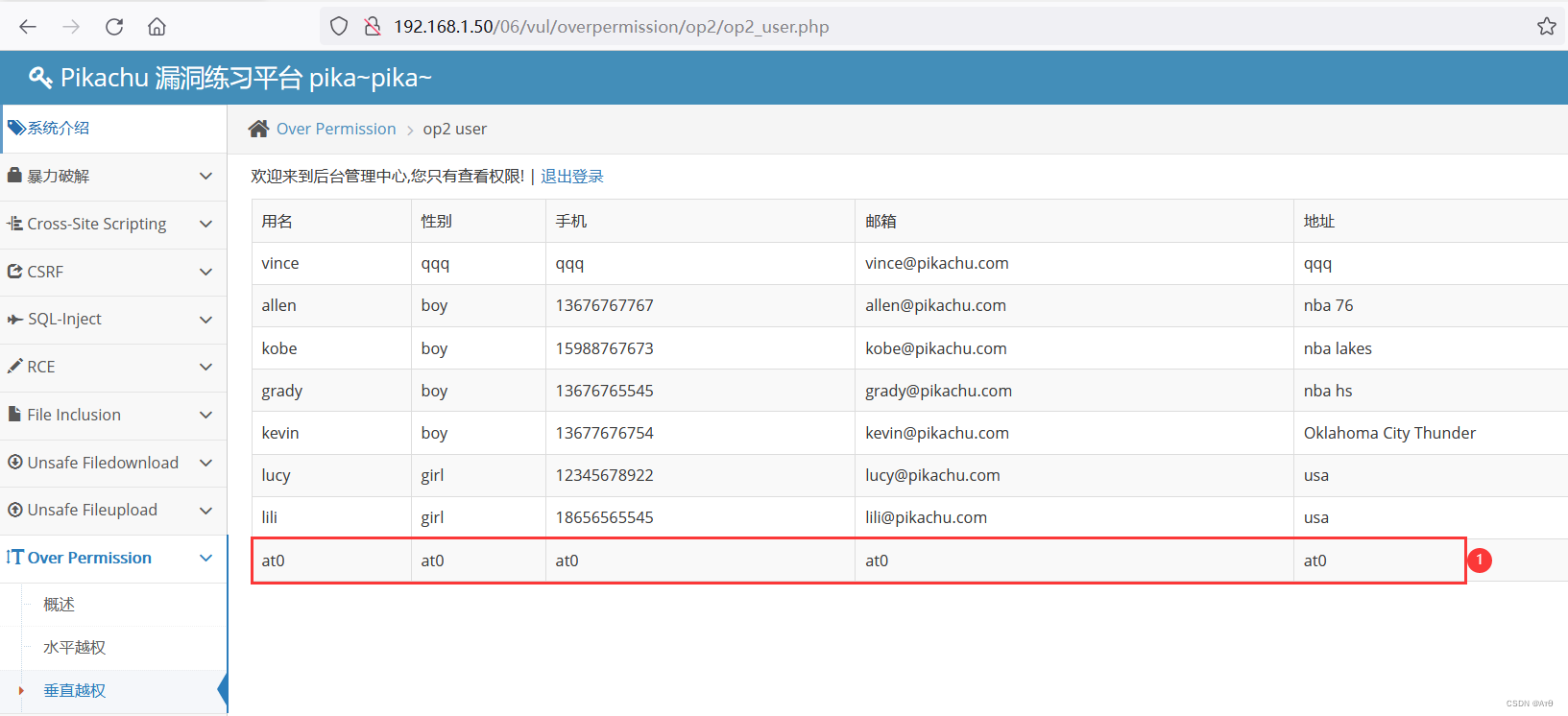Expand the File Inclusion chevron
1568x716 pixels.
coord(205,415)
